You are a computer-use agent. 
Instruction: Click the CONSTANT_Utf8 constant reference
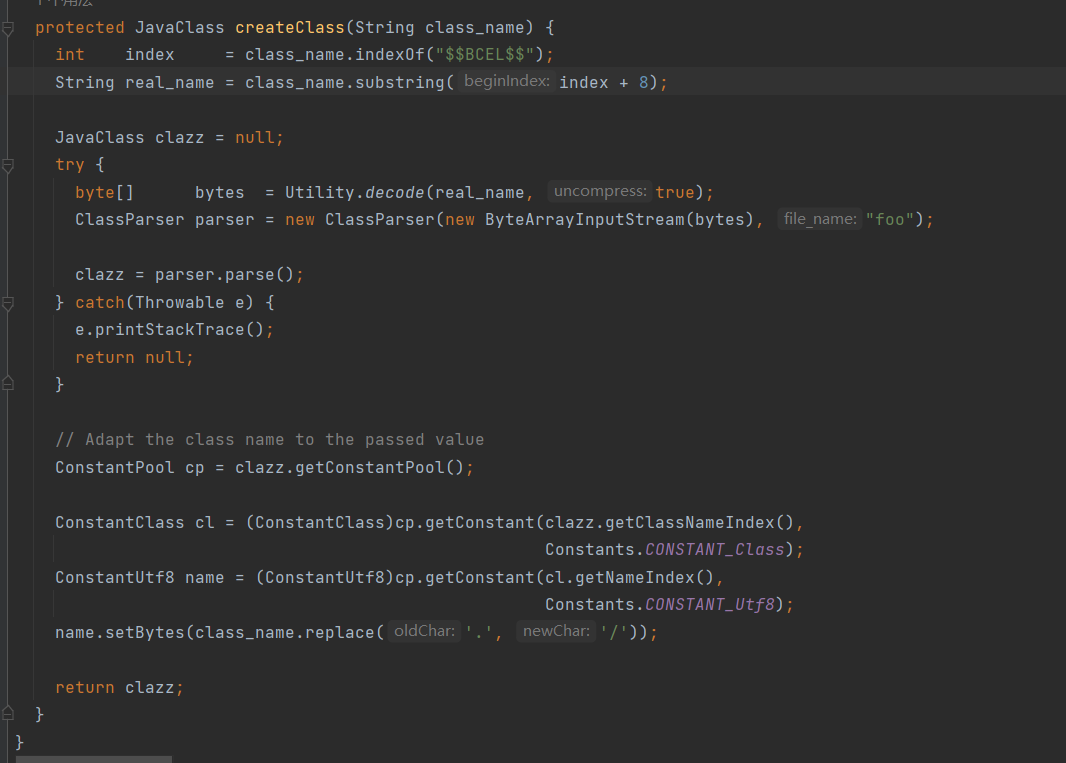(x=710, y=604)
